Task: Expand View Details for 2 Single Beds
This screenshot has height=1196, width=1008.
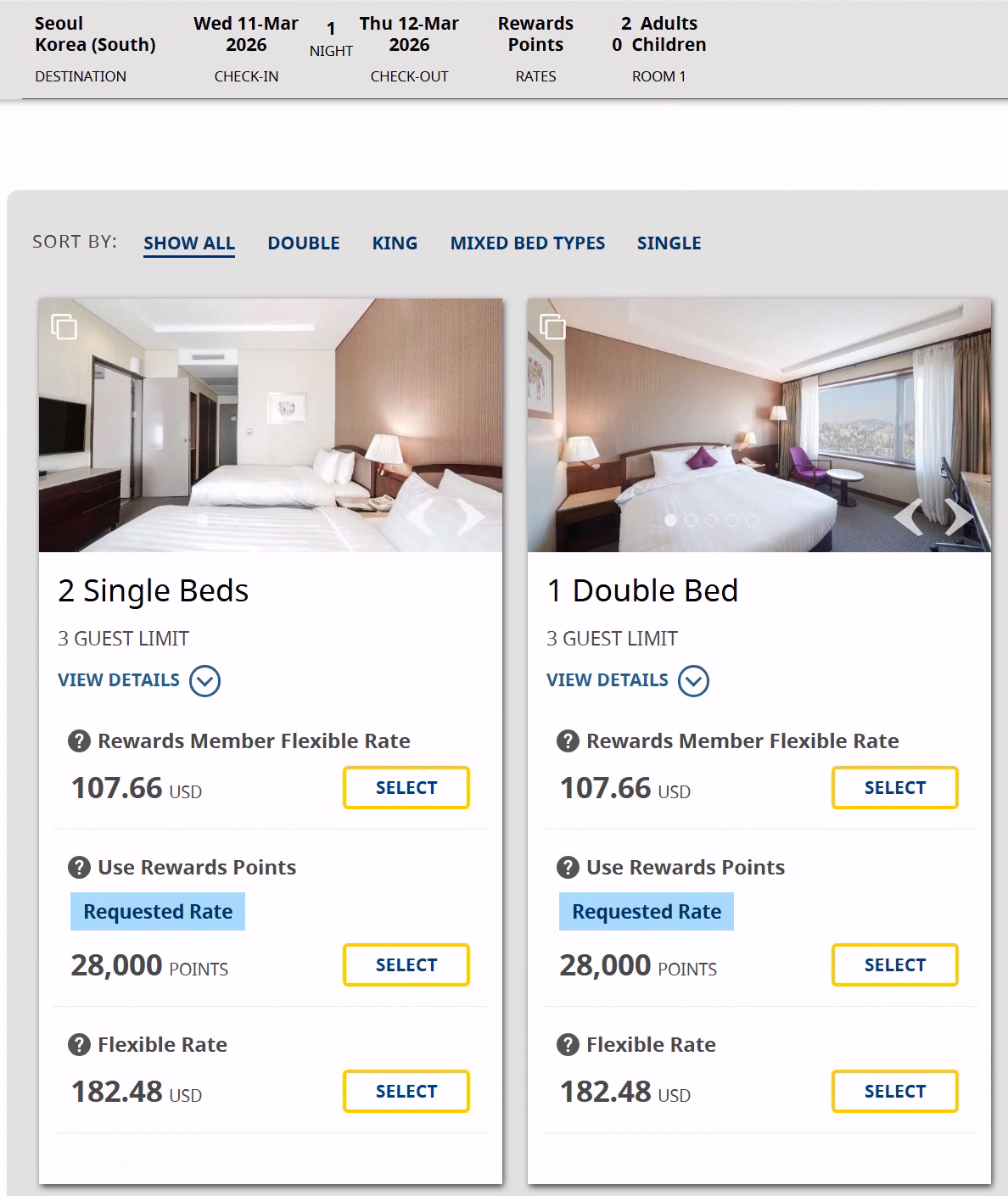Action: [x=204, y=681]
